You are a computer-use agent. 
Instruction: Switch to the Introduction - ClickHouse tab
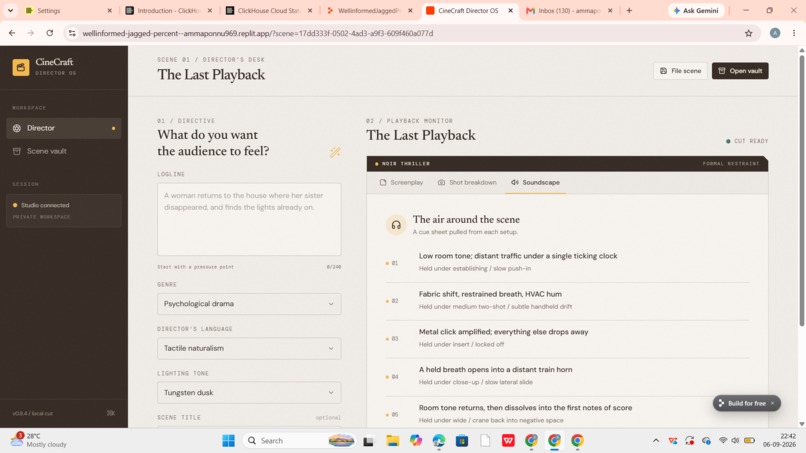pos(169,10)
